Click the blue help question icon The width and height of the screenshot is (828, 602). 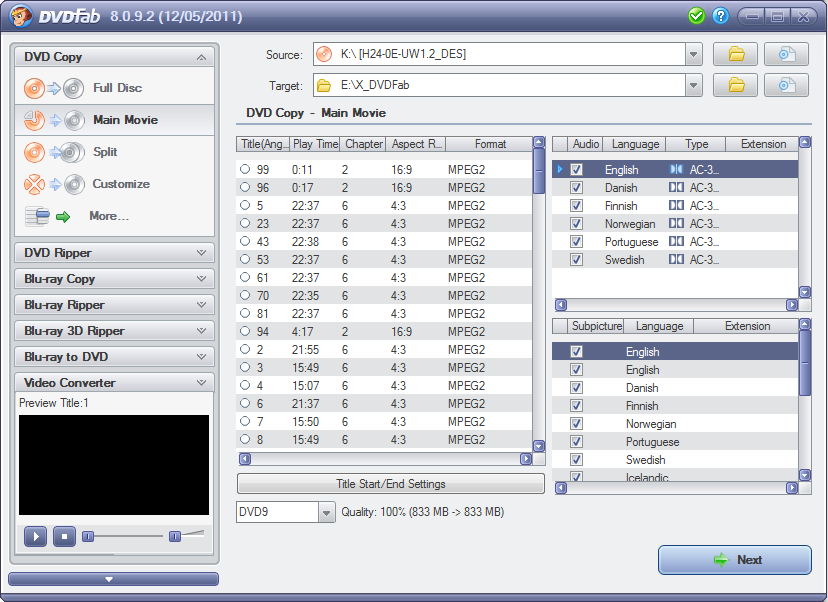[x=720, y=16]
